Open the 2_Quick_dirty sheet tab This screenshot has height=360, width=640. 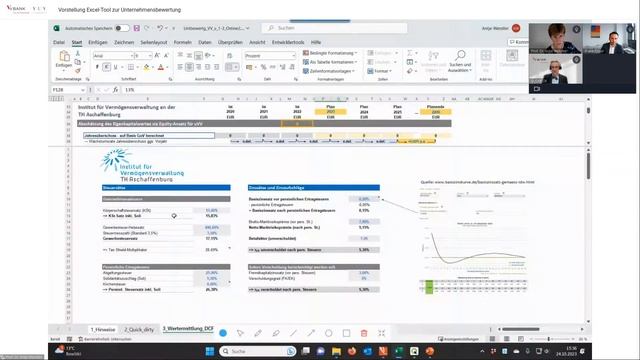139,329
